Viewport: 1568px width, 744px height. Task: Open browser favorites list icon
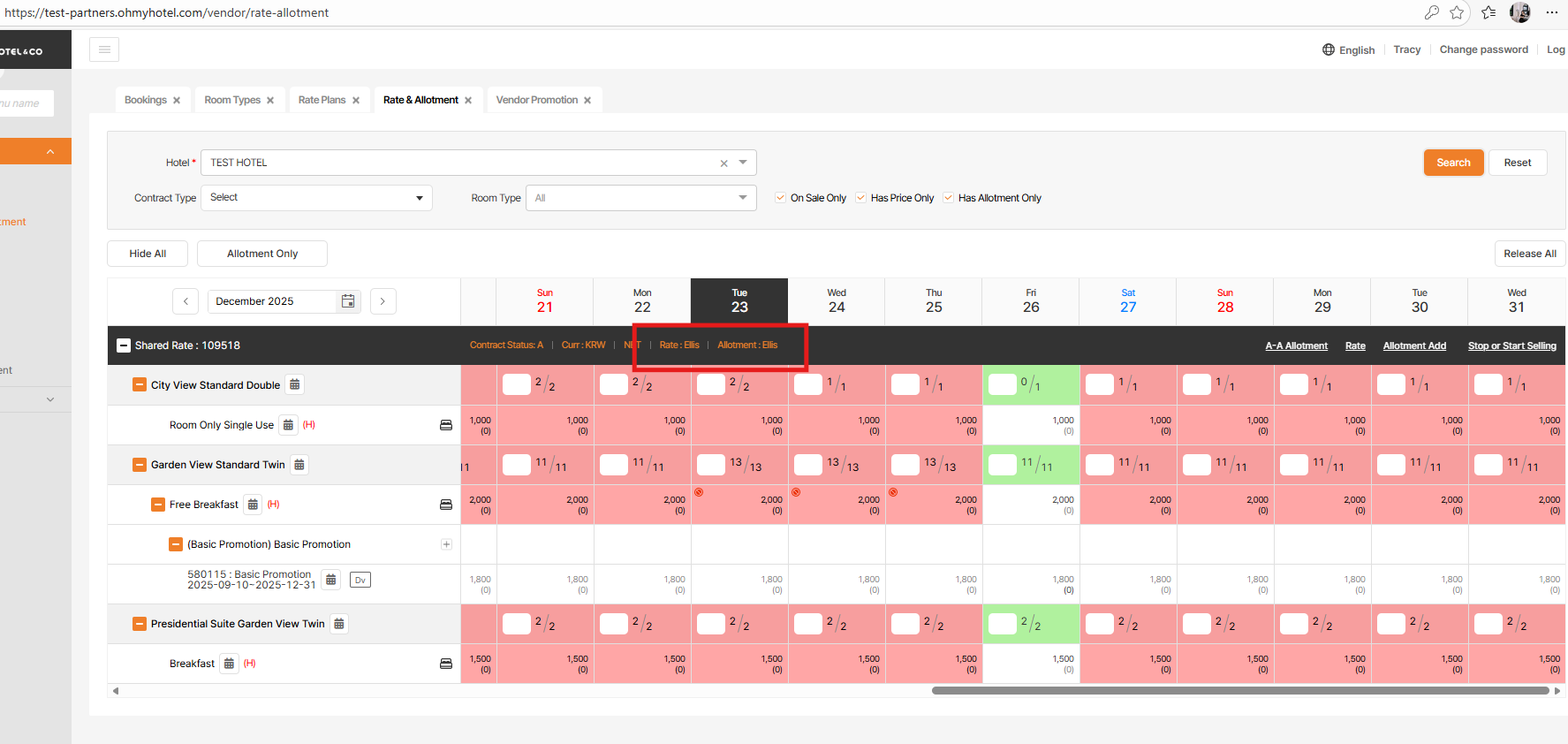coord(1489,12)
